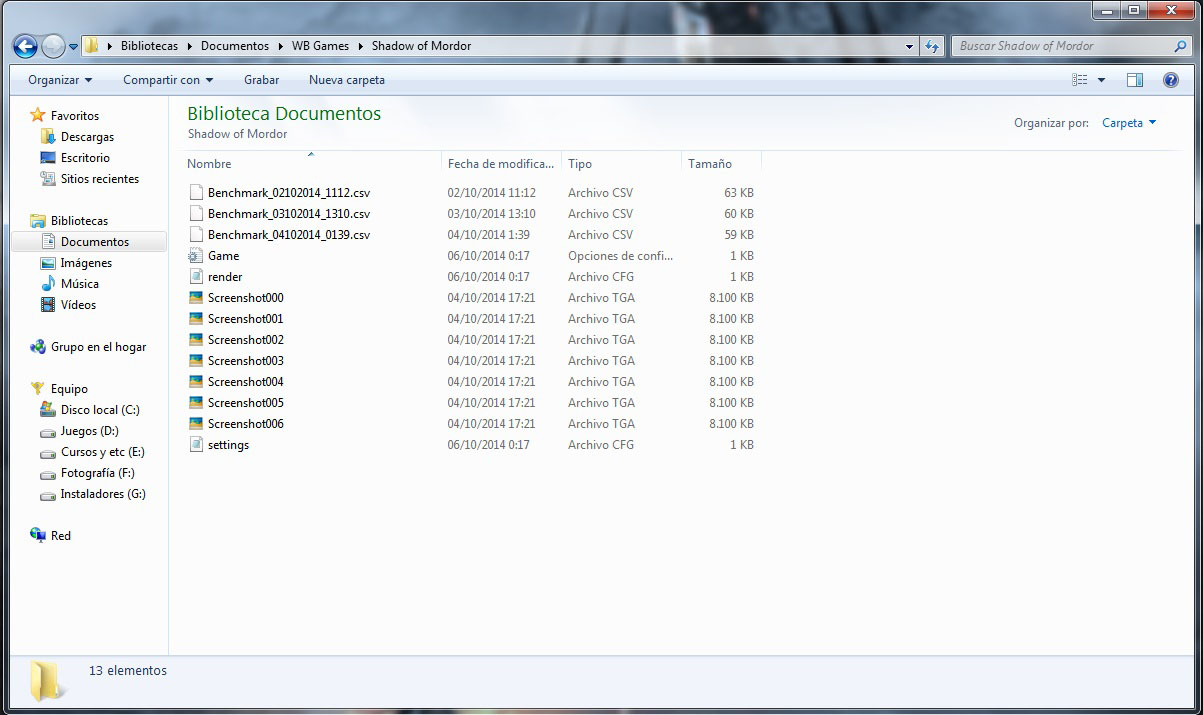Click the Nueva carpeta toolbar button
The image size is (1203, 715).
pyautogui.click(x=347, y=80)
